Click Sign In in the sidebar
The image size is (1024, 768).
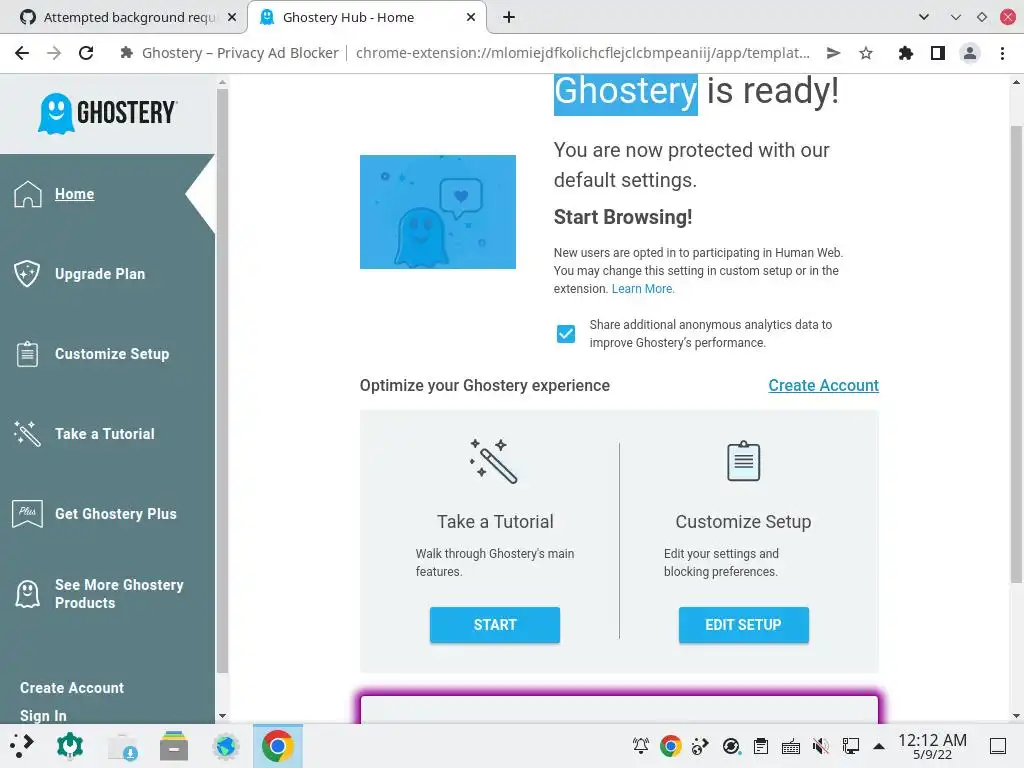click(43, 716)
